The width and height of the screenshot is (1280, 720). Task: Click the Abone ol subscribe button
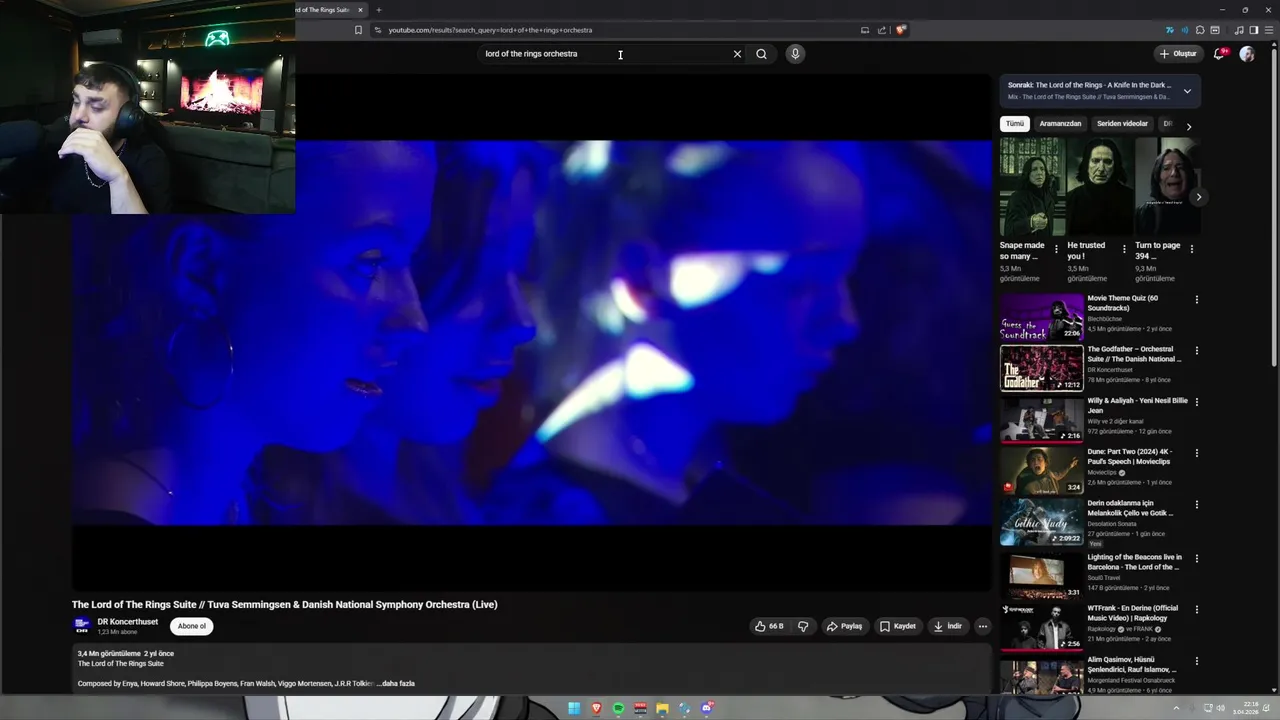(x=191, y=626)
